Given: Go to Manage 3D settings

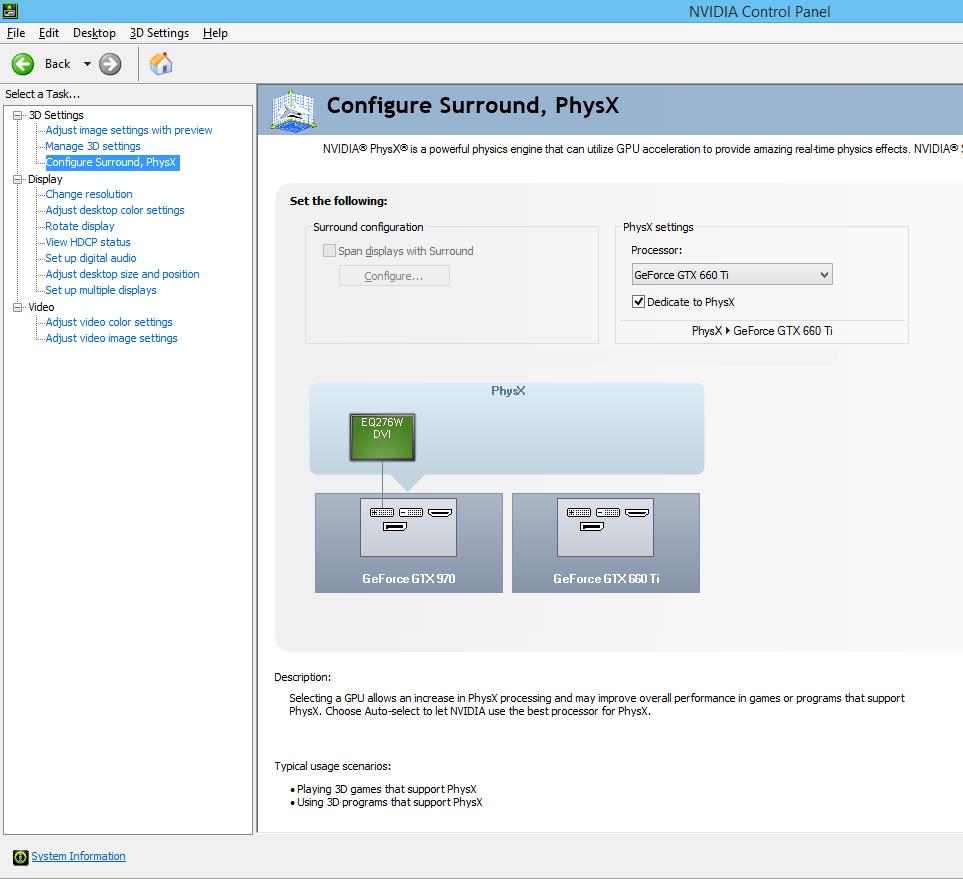Looking at the screenshot, I should pyautogui.click(x=93, y=146).
